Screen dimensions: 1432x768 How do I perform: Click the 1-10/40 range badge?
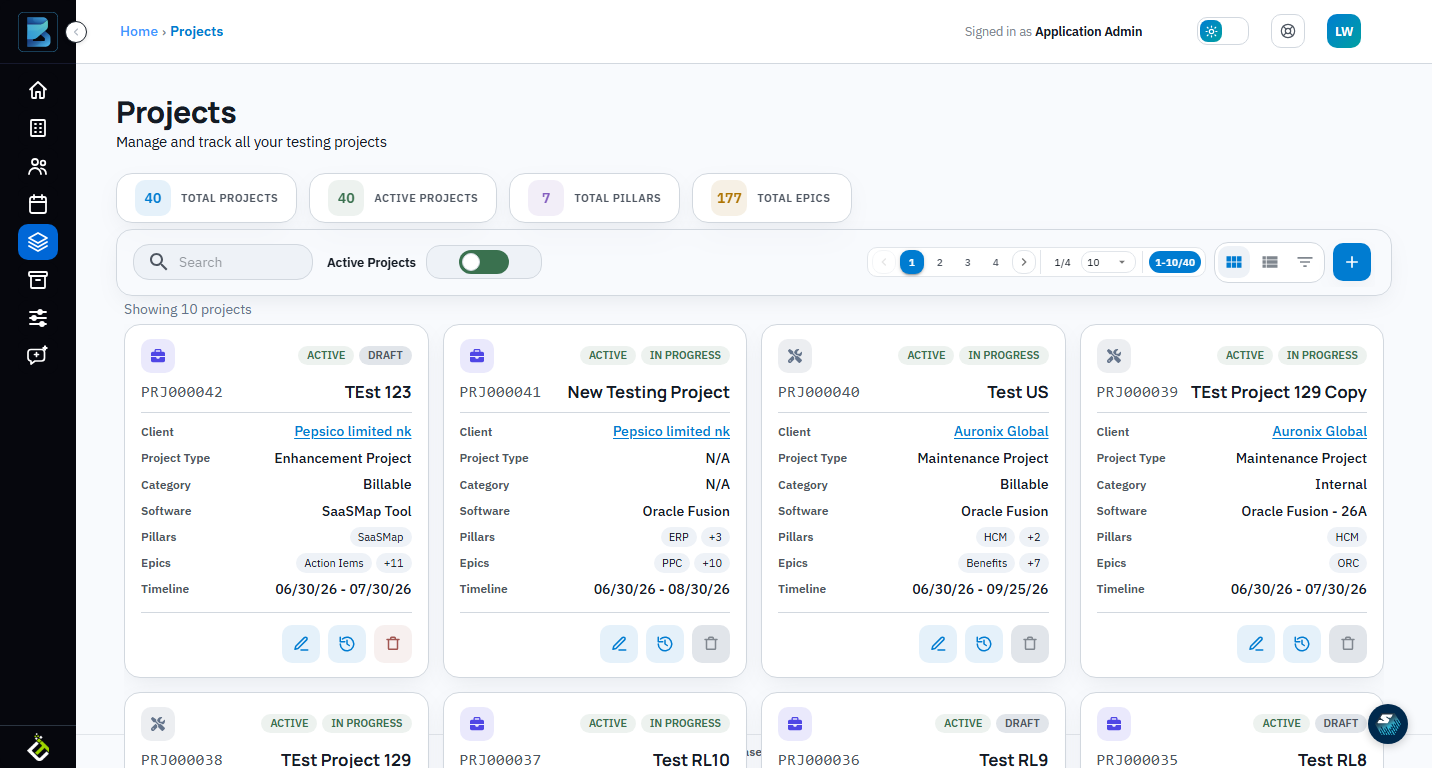pos(1175,262)
